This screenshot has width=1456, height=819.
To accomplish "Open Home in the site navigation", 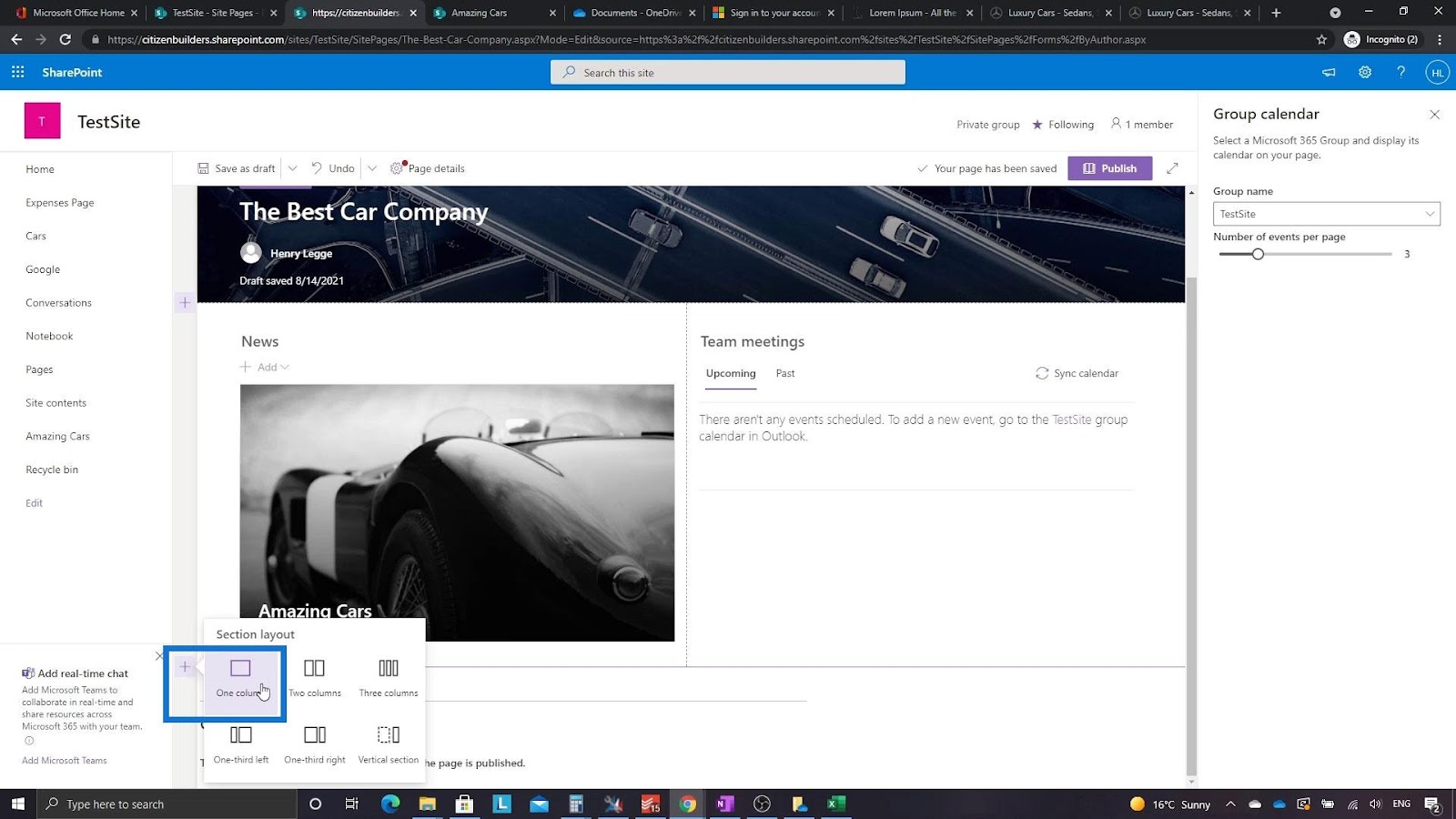I will coord(40,169).
